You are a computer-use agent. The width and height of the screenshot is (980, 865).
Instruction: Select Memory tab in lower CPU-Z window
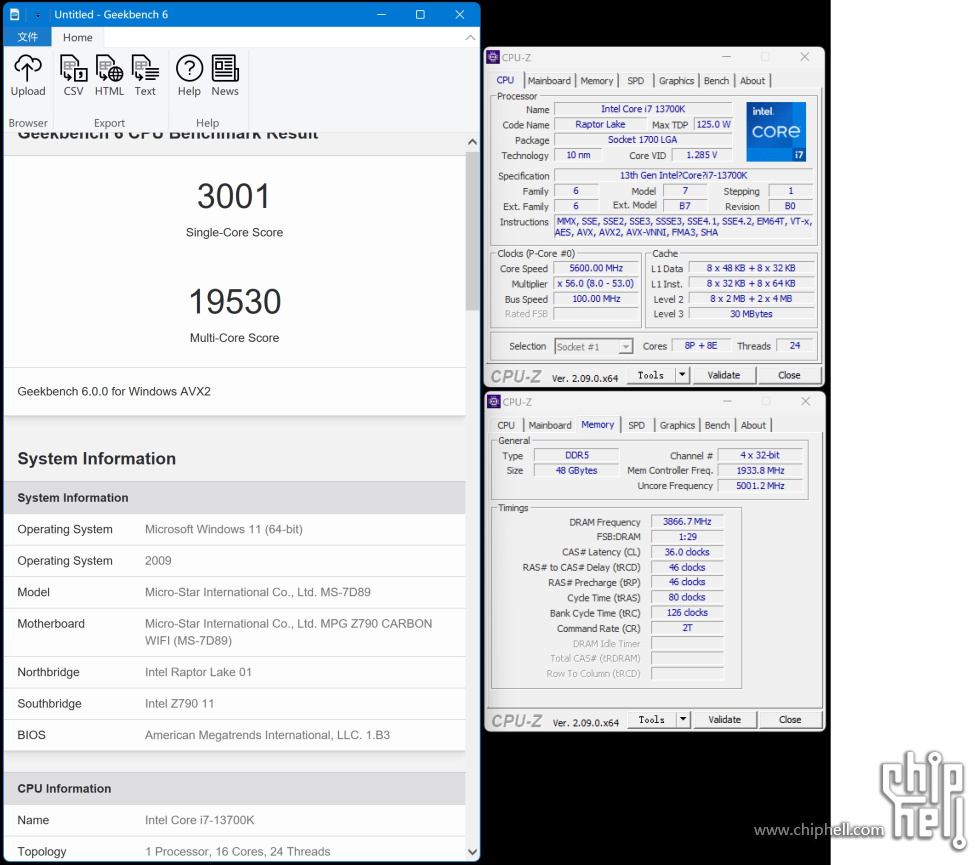(x=598, y=424)
